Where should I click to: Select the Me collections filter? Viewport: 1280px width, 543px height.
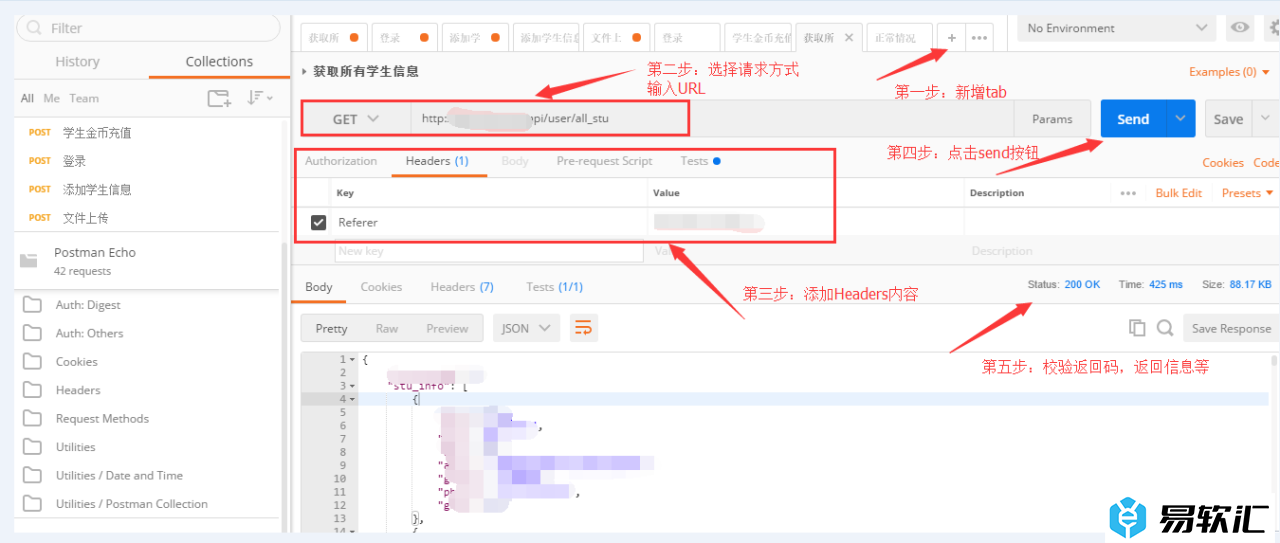(x=51, y=98)
